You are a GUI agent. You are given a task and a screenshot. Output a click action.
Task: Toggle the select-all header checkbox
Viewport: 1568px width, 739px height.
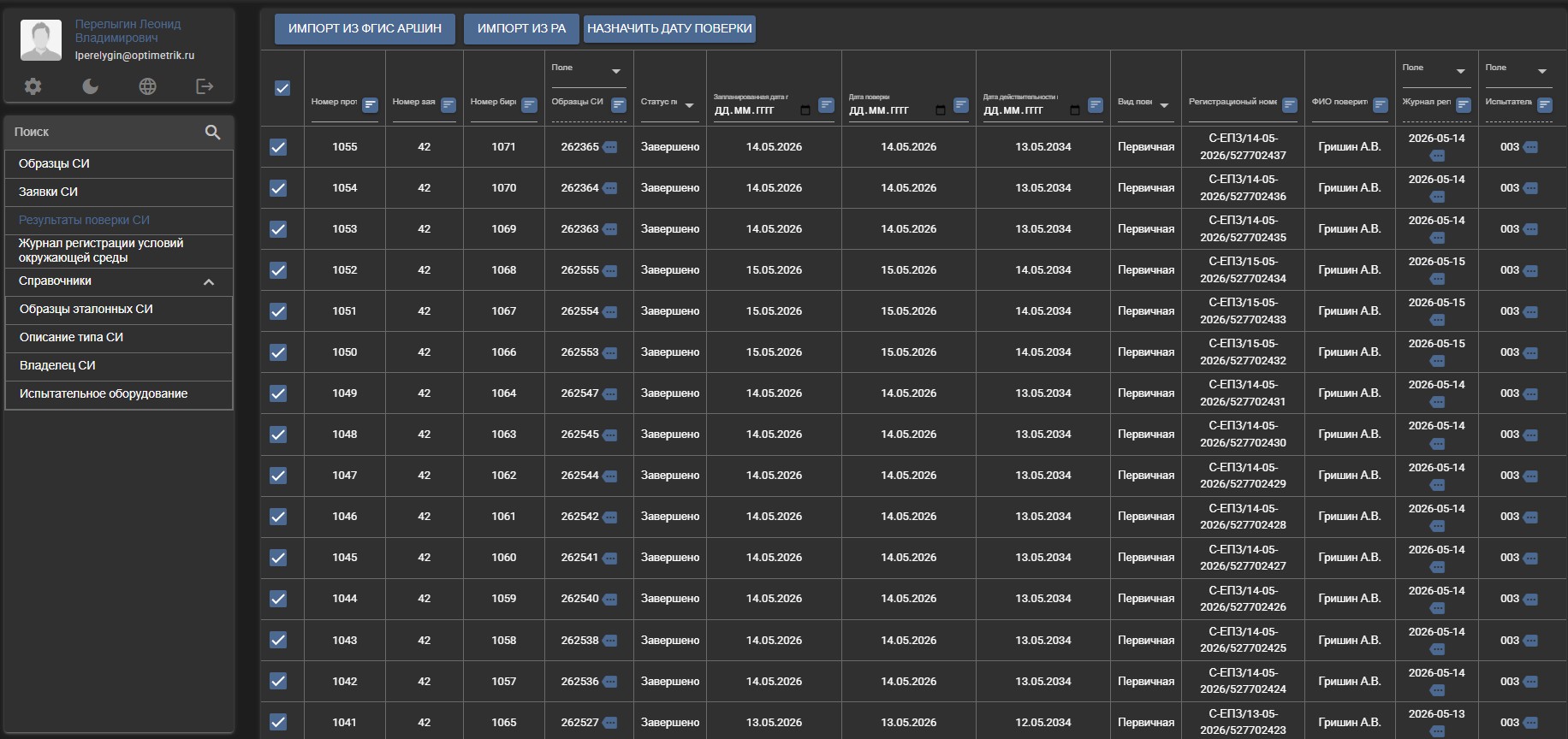coord(282,88)
